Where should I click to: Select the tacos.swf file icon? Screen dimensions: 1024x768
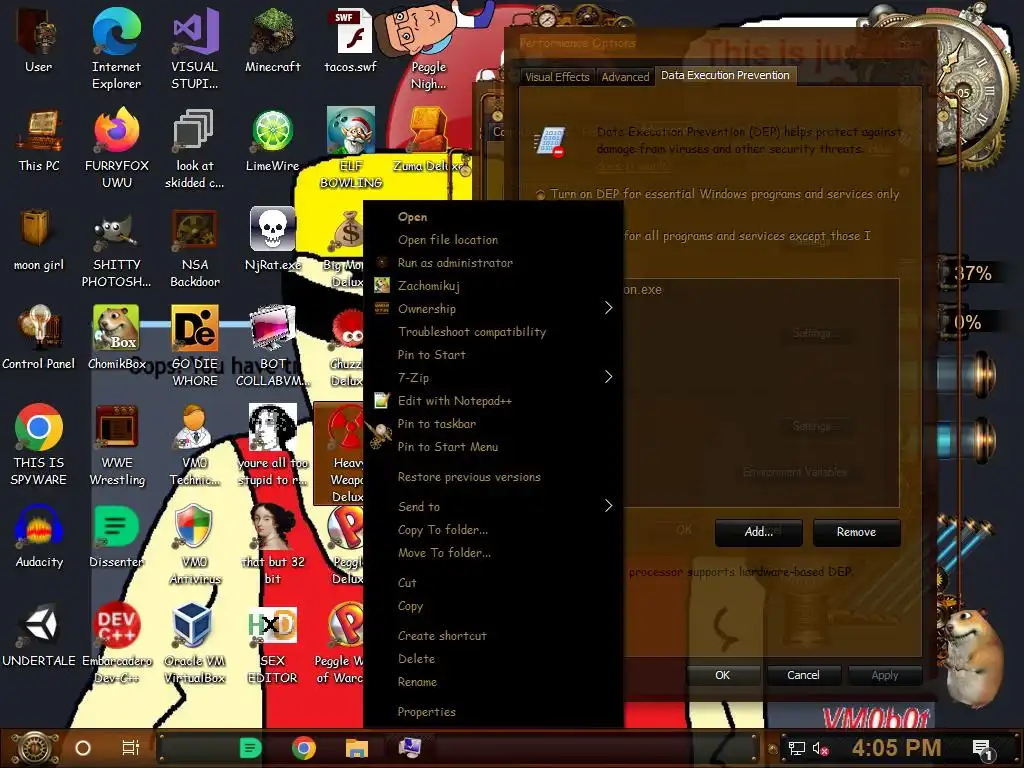click(351, 40)
